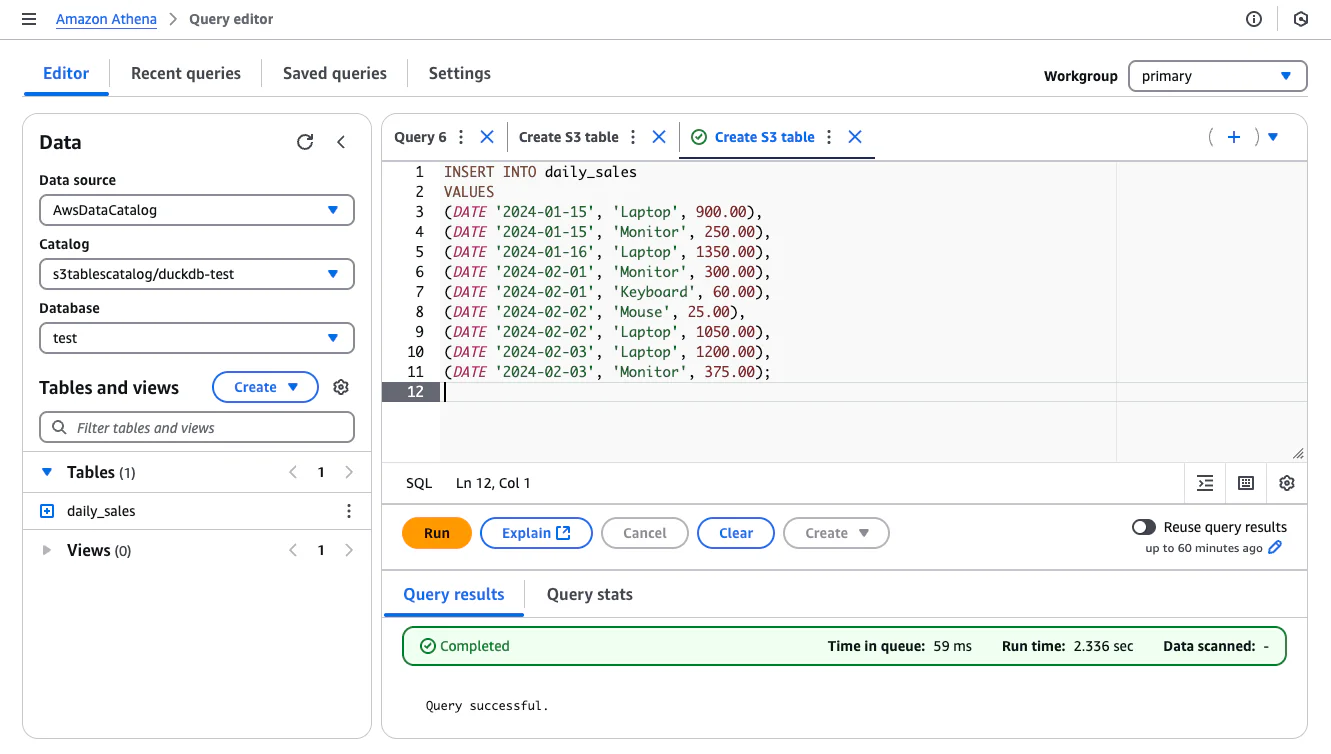Switch to the Recent queries tab
The image size is (1331, 754).
tap(186, 73)
